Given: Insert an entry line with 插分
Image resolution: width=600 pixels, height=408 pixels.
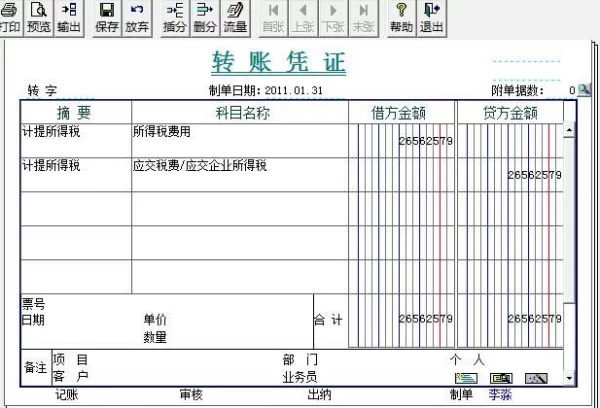Looking at the screenshot, I should click(174, 17).
